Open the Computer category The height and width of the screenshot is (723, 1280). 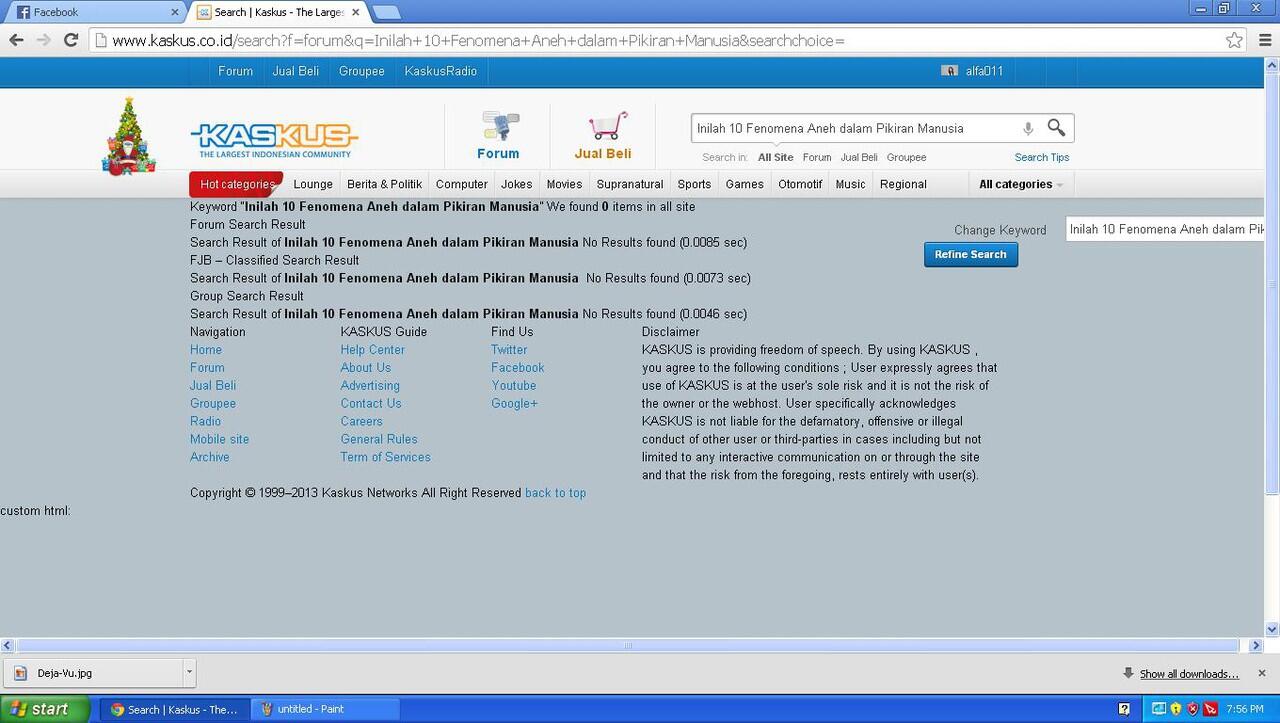[x=462, y=184]
